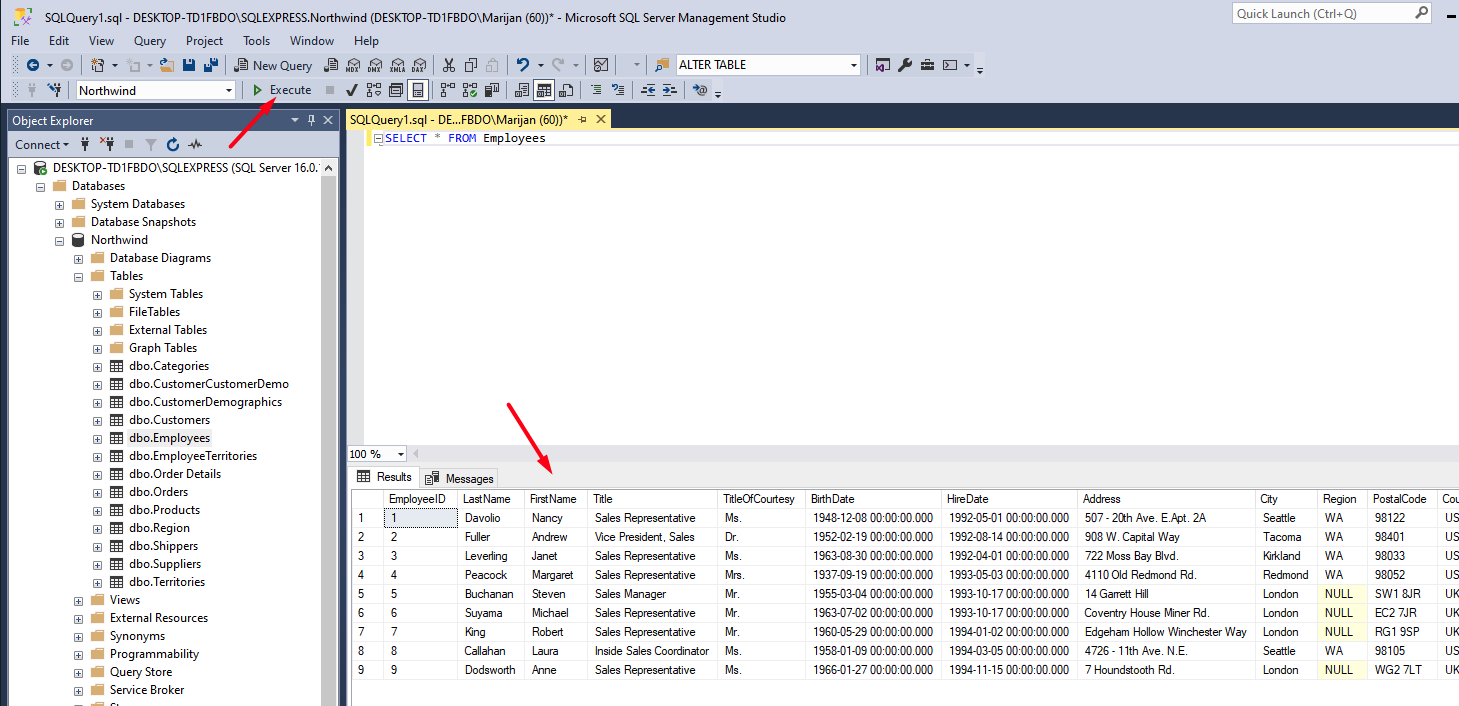
Task: Close the Object Explorer panel
Action: [328, 120]
